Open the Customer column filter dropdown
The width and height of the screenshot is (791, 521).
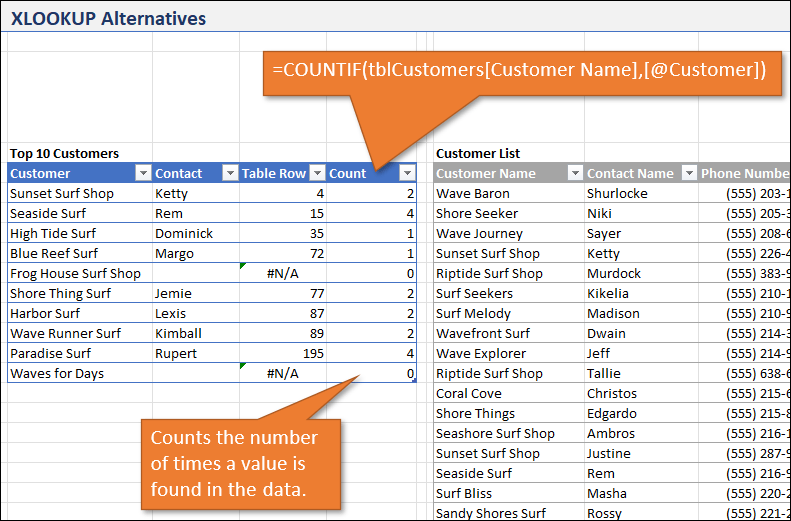(x=142, y=173)
